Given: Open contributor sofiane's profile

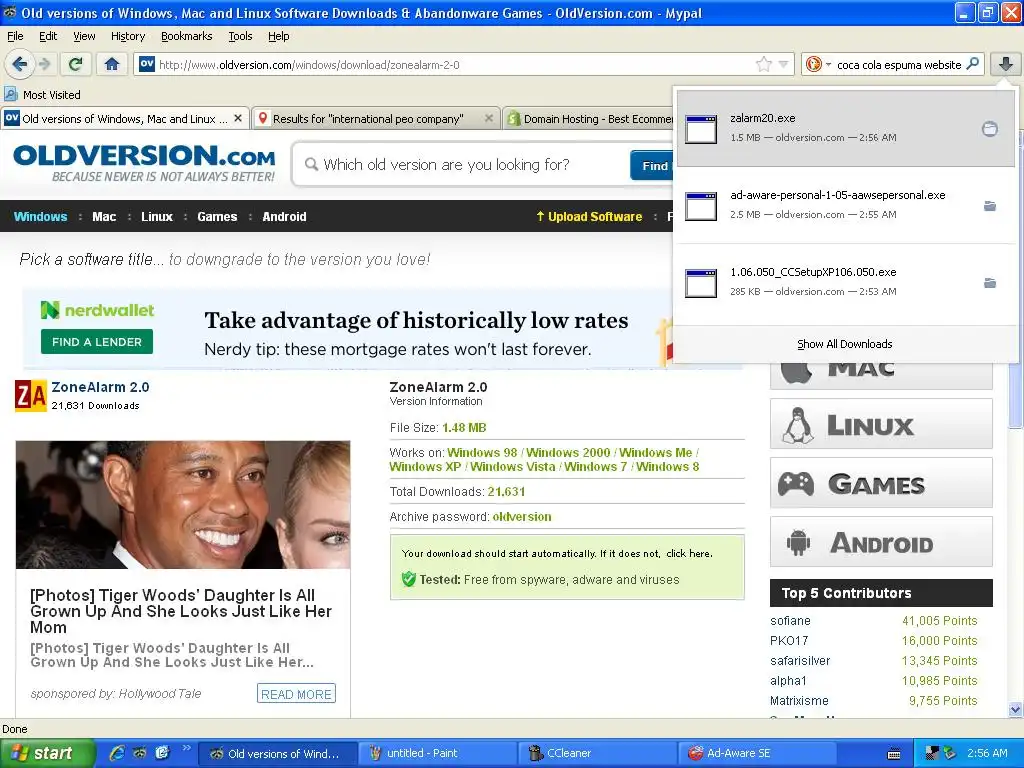Looking at the screenshot, I should click(790, 621).
